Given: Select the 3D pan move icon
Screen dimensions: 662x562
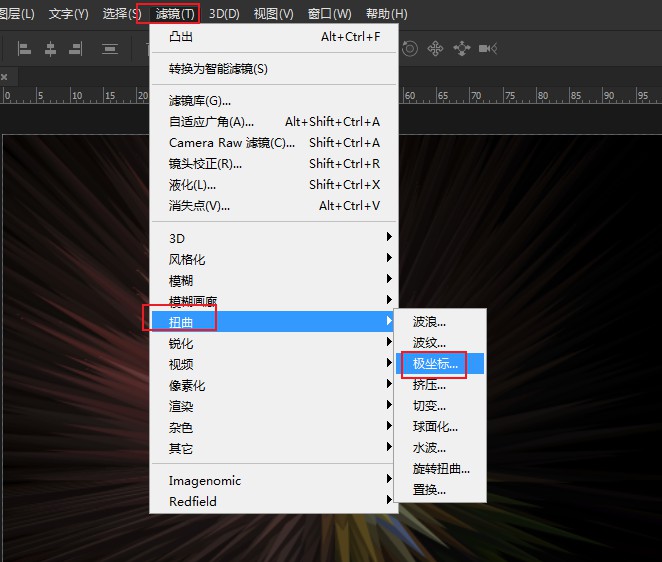Looking at the screenshot, I should tap(435, 49).
